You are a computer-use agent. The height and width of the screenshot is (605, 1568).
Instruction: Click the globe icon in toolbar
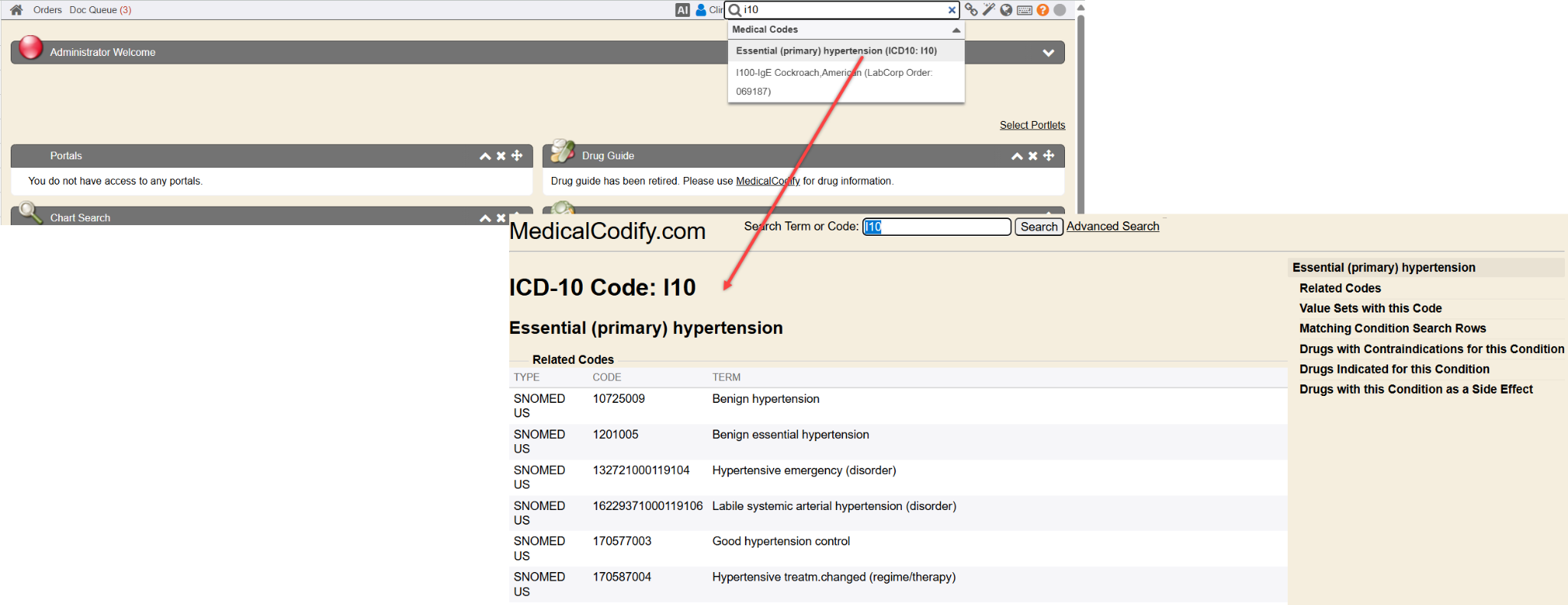tap(1006, 10)
